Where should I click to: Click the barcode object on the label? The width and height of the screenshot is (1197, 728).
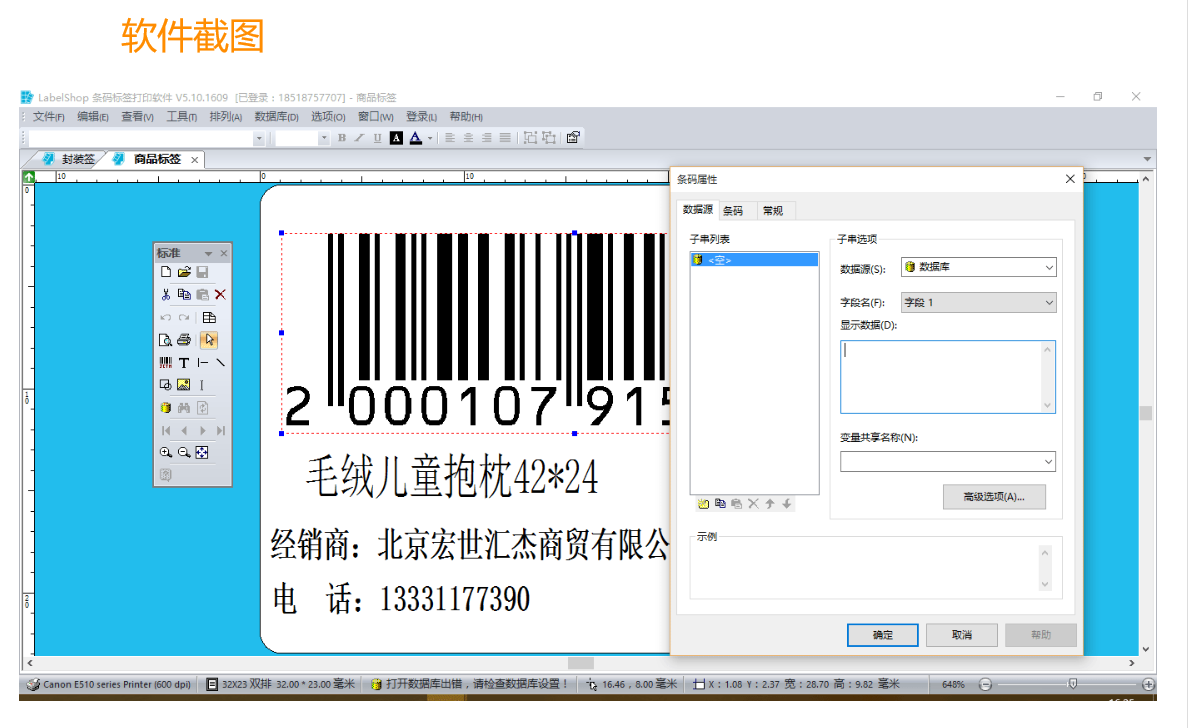(475, 333)
